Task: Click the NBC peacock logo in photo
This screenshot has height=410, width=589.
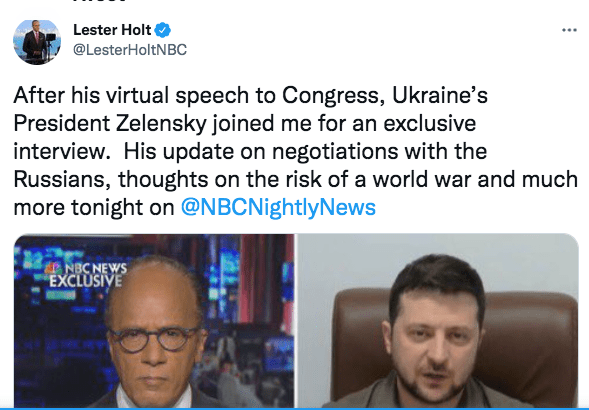Action: [x=53, y=268]
